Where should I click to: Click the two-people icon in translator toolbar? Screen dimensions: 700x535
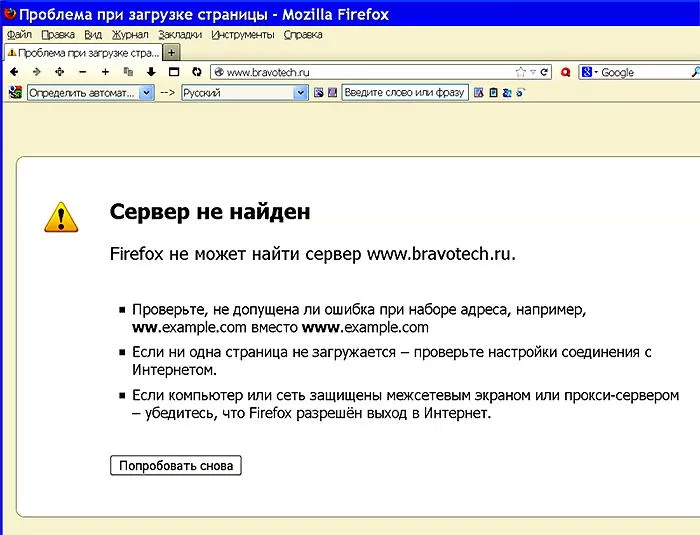[x=507, y=92]
